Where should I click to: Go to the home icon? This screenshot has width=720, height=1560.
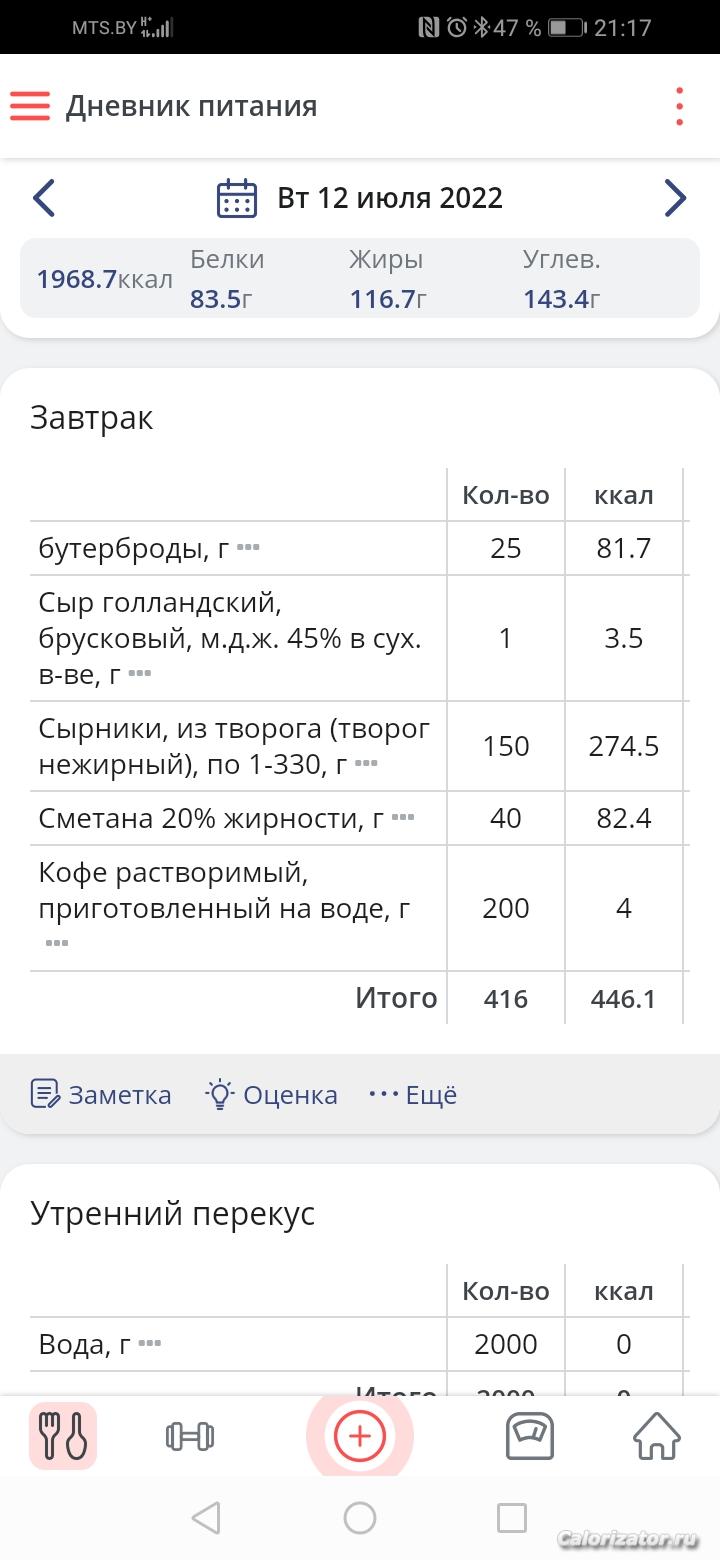click(x=657, y=1437)
